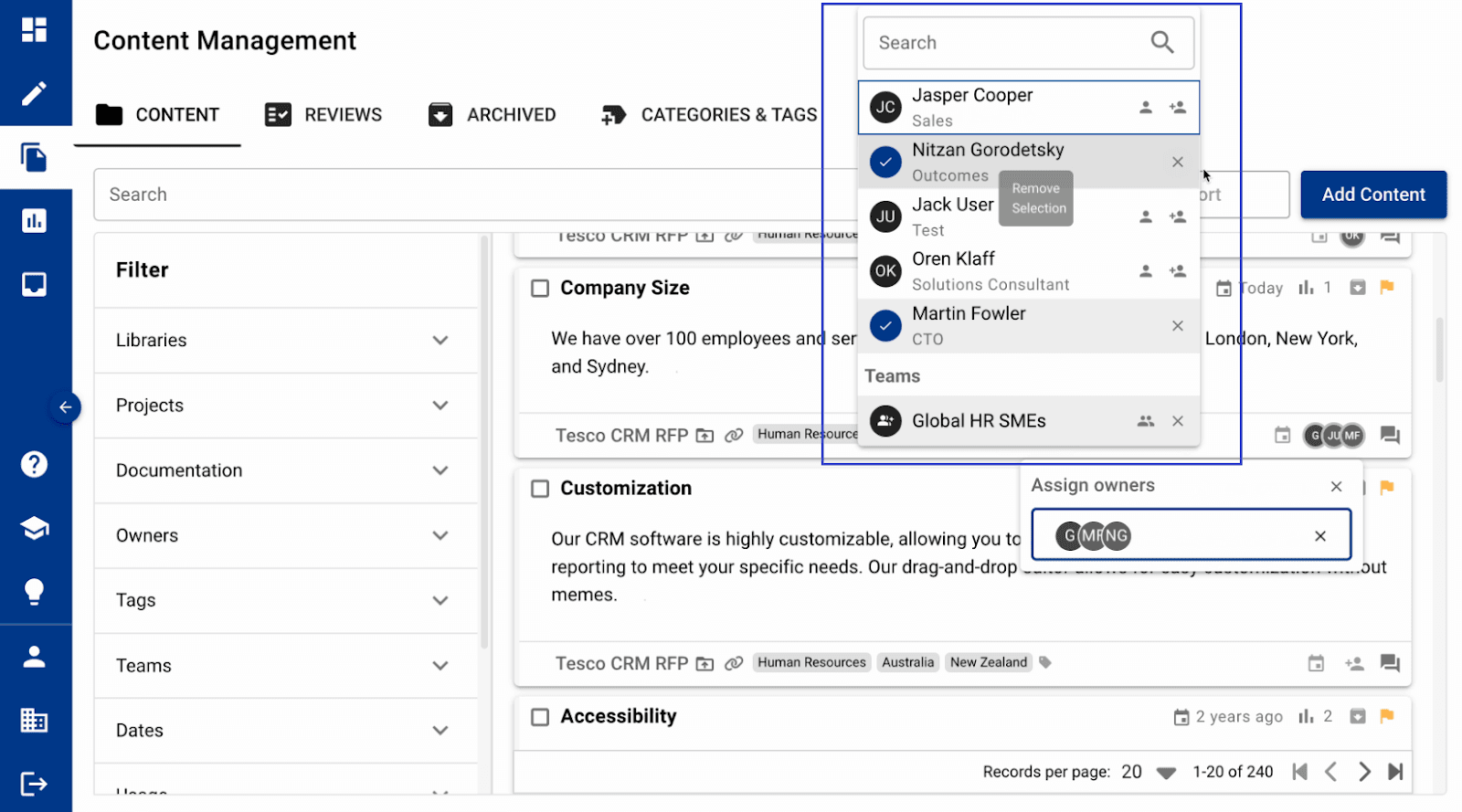Click the Add Content button

[x=1372, y=195]
